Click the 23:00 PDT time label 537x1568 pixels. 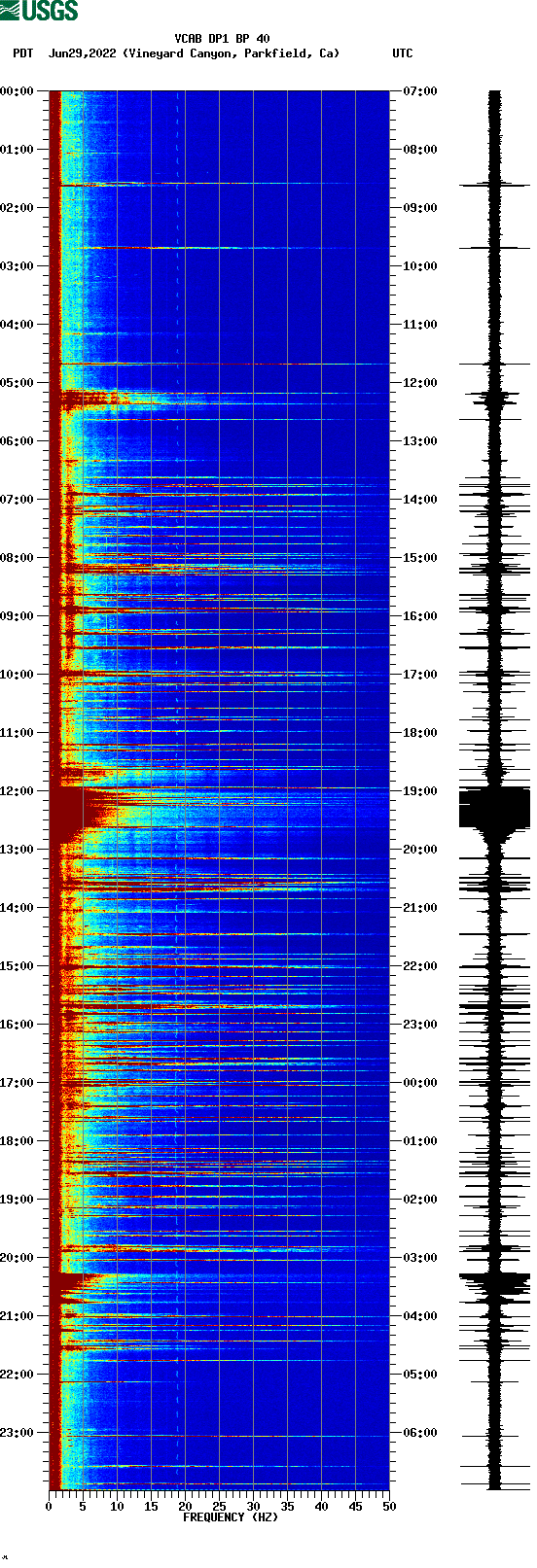coord(18,1433)
